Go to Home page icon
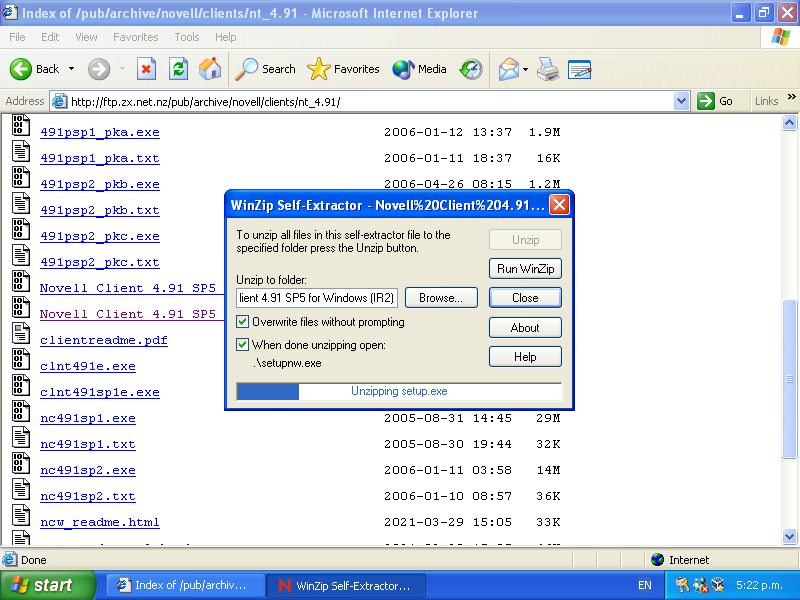 coord(210,69)
